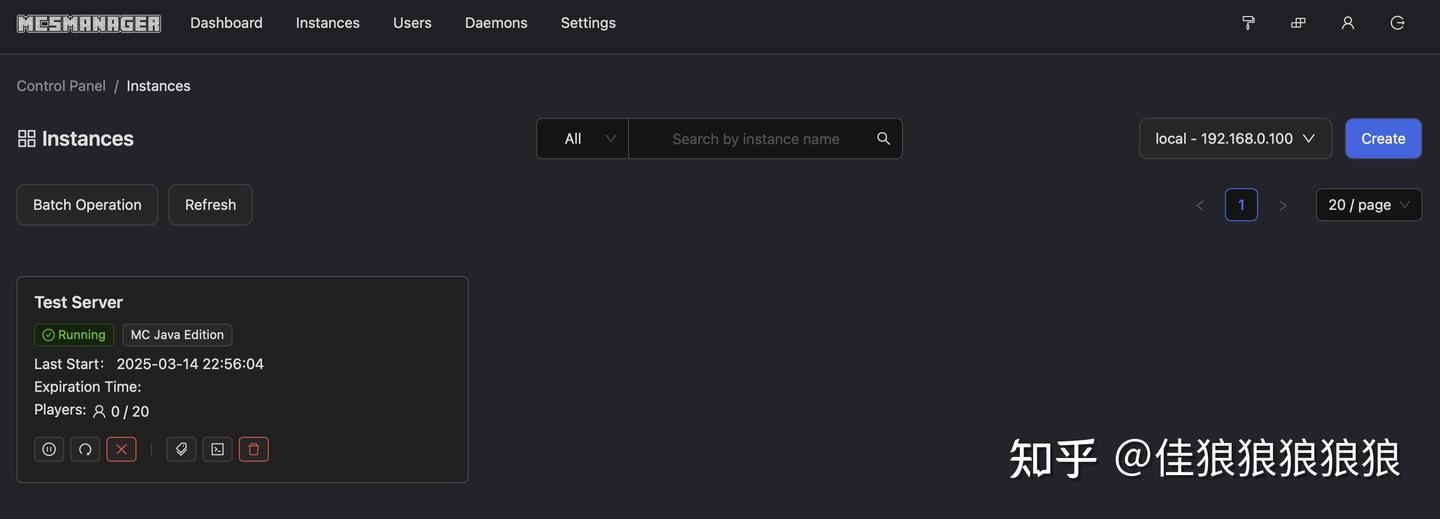Go to the Dashboard menu
The width and height of the screenshot is (1440, 519).
click(226, 23)
